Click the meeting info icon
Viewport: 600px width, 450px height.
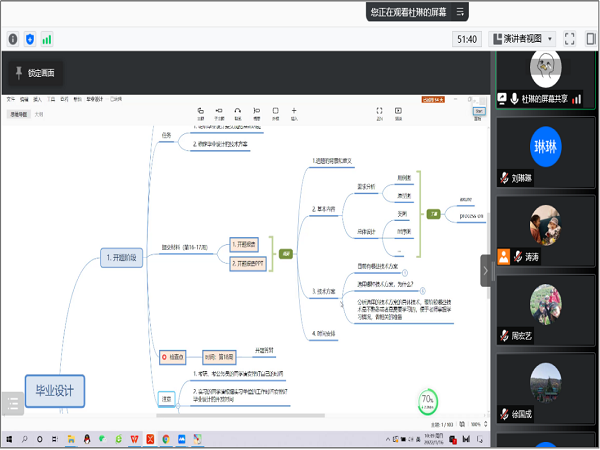[13, 39]
